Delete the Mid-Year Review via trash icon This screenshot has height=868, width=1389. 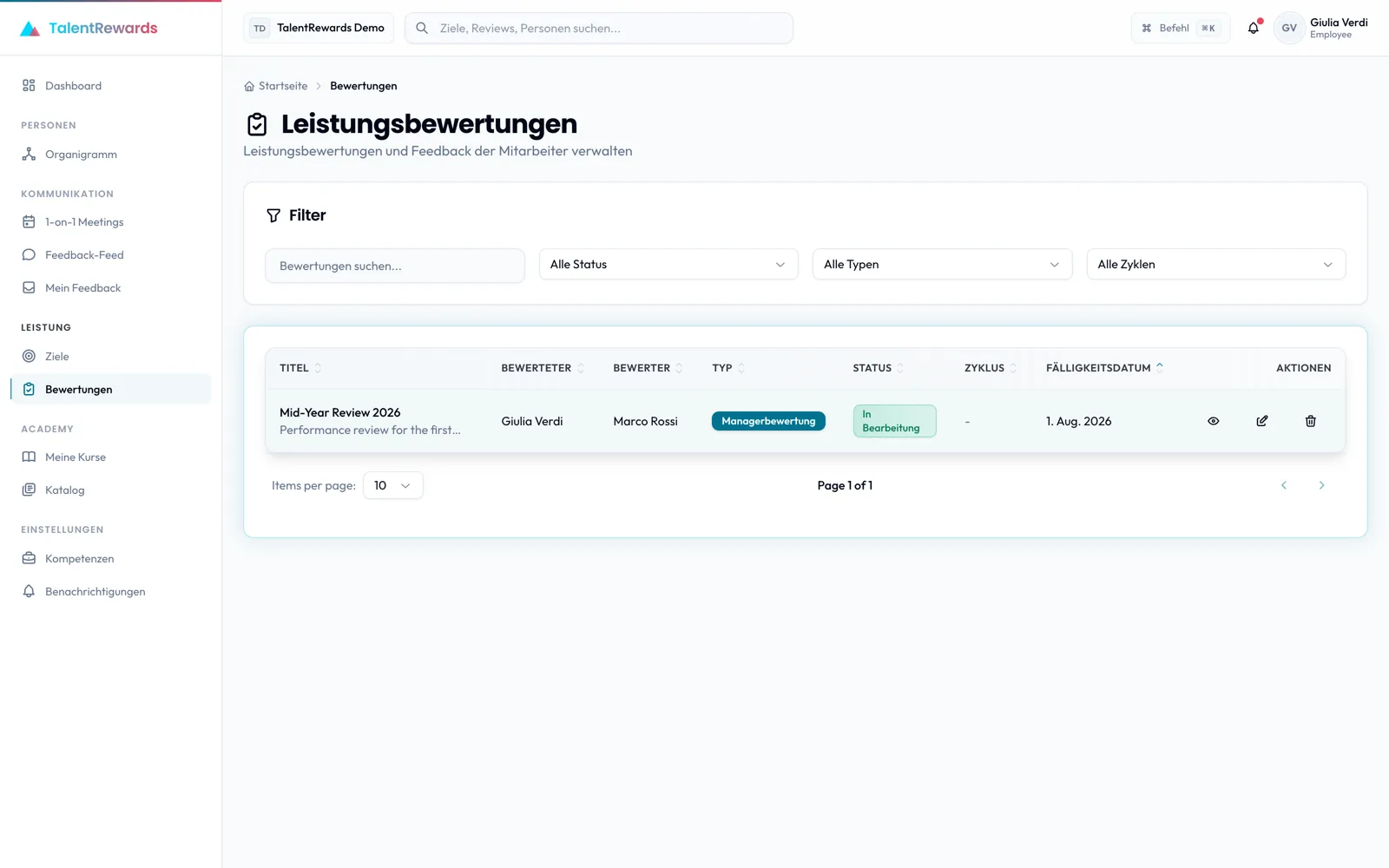(x=1311, y=421)
